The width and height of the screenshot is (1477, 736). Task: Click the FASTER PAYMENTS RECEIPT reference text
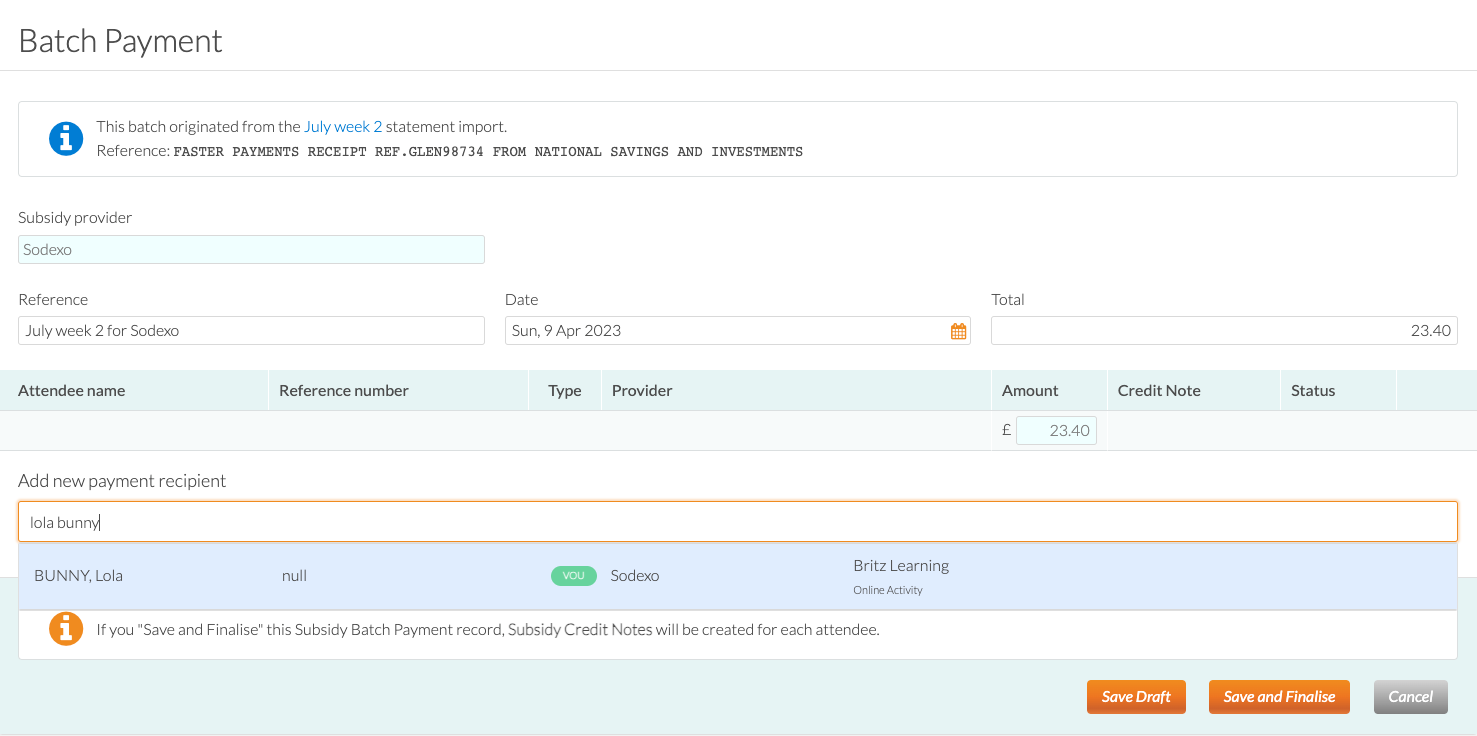[x=488, y=152]
